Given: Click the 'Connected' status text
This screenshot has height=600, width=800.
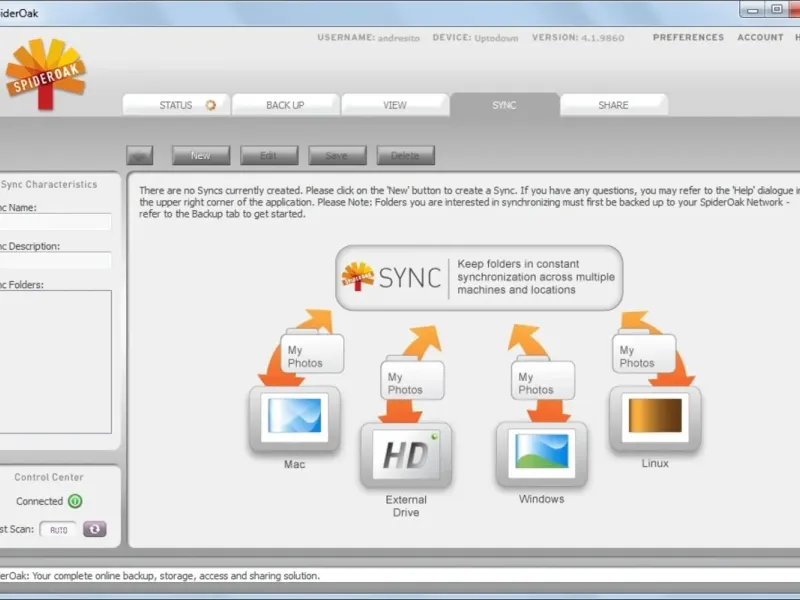Looking at the screenshot, I should click(39, 501).
